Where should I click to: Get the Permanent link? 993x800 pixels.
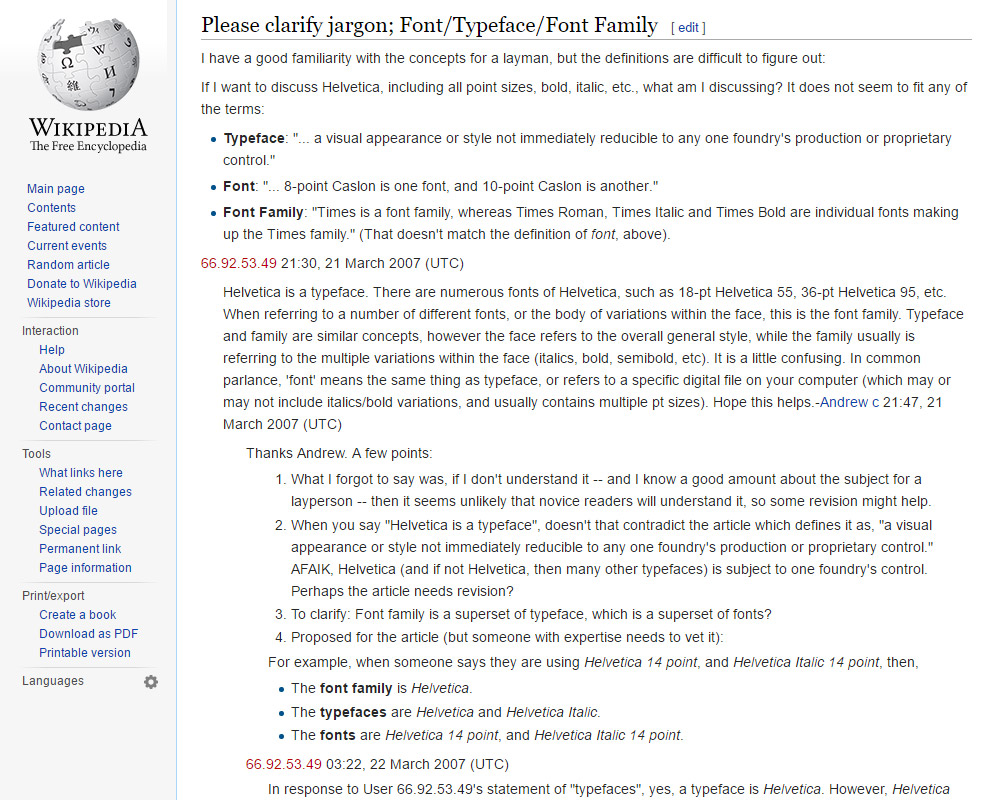pos(80,549)
